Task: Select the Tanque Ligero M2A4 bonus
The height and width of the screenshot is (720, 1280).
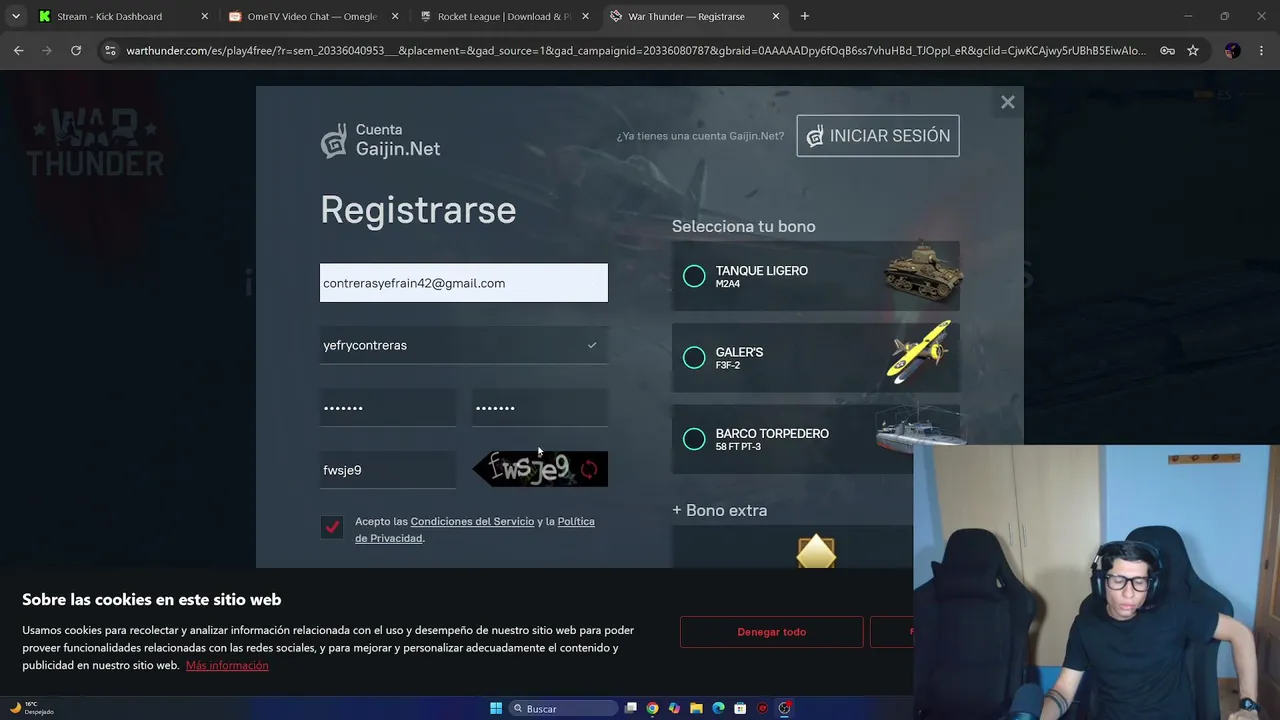Action: (816, 276)
